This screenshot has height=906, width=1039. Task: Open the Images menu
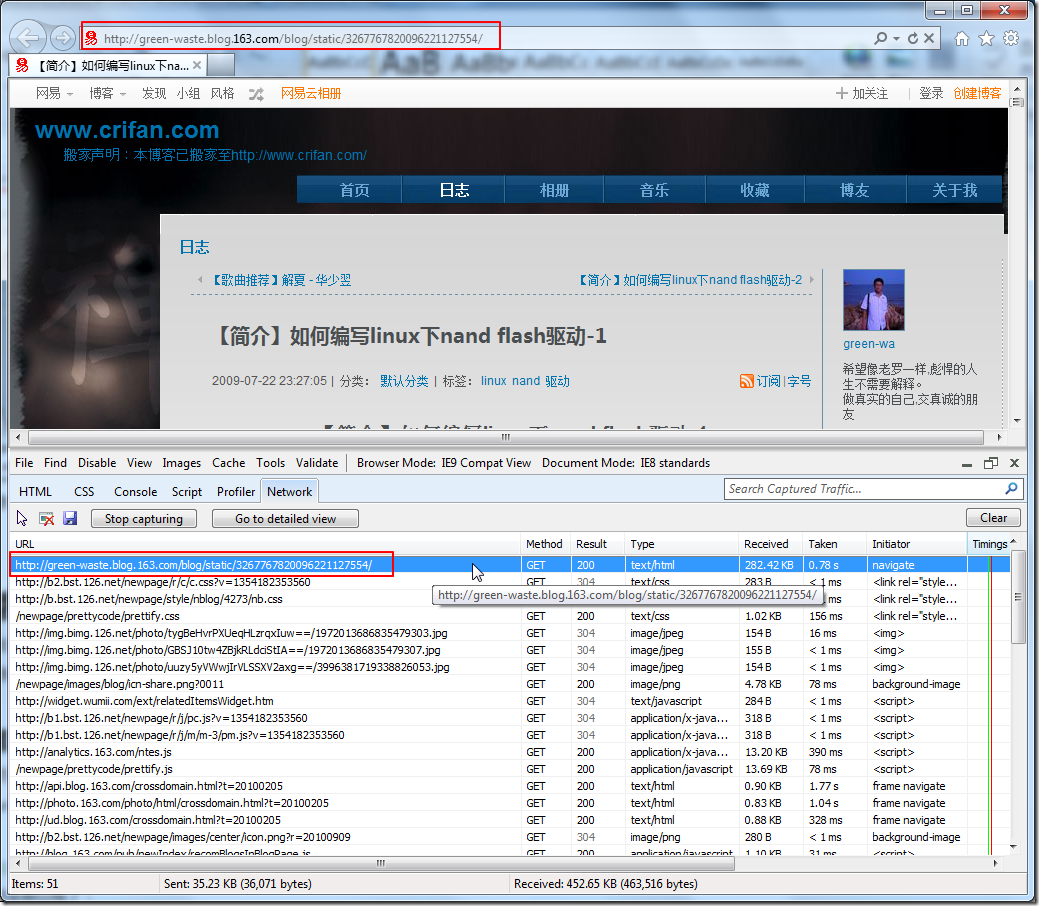[x=182, y=463]
